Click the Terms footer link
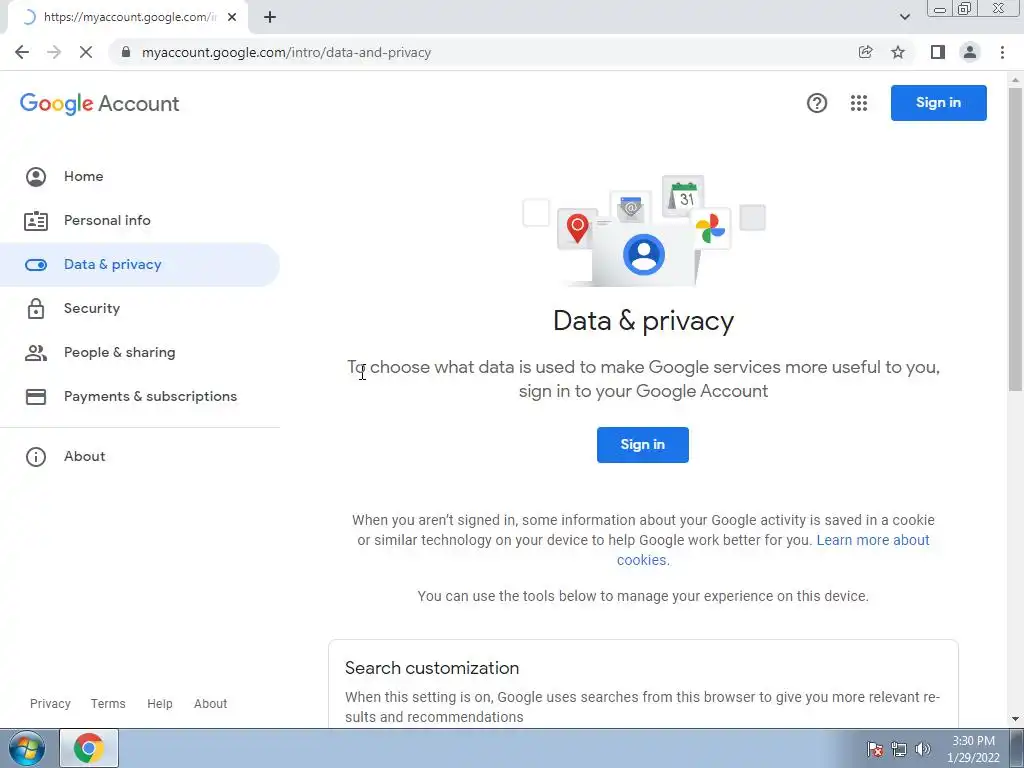This screenshot has width=1024, height=768. coord(108,703)
